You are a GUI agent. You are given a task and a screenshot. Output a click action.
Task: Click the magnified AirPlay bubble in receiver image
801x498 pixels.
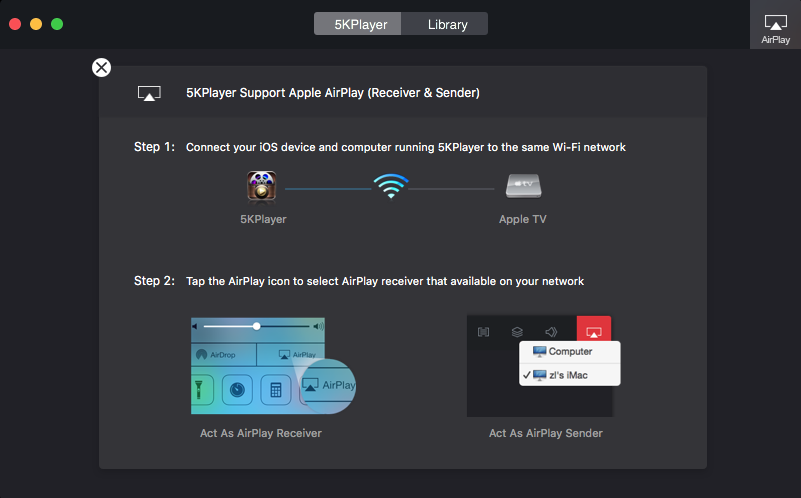click(328, 386)
